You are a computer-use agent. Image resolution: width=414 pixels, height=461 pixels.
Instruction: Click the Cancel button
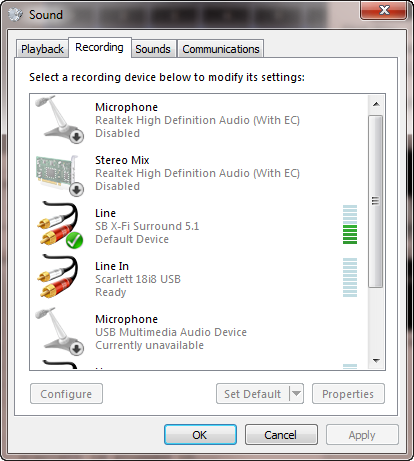pyautogui.click(x=281, y=435)
